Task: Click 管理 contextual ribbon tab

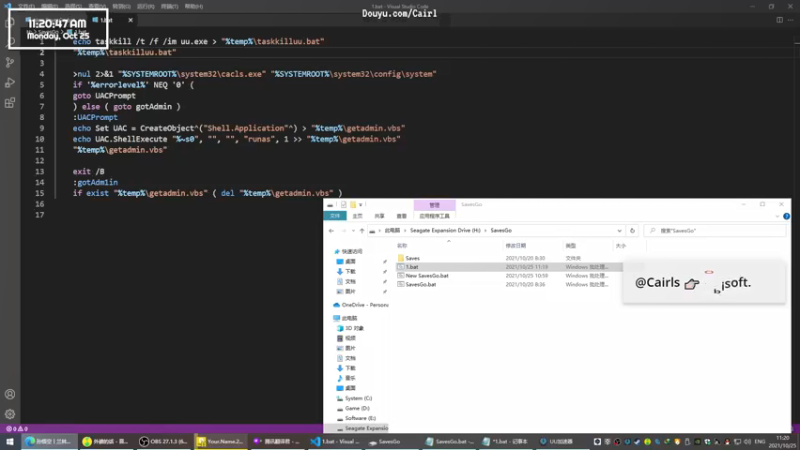Action: pyautogui.click(x=434, y=205)
